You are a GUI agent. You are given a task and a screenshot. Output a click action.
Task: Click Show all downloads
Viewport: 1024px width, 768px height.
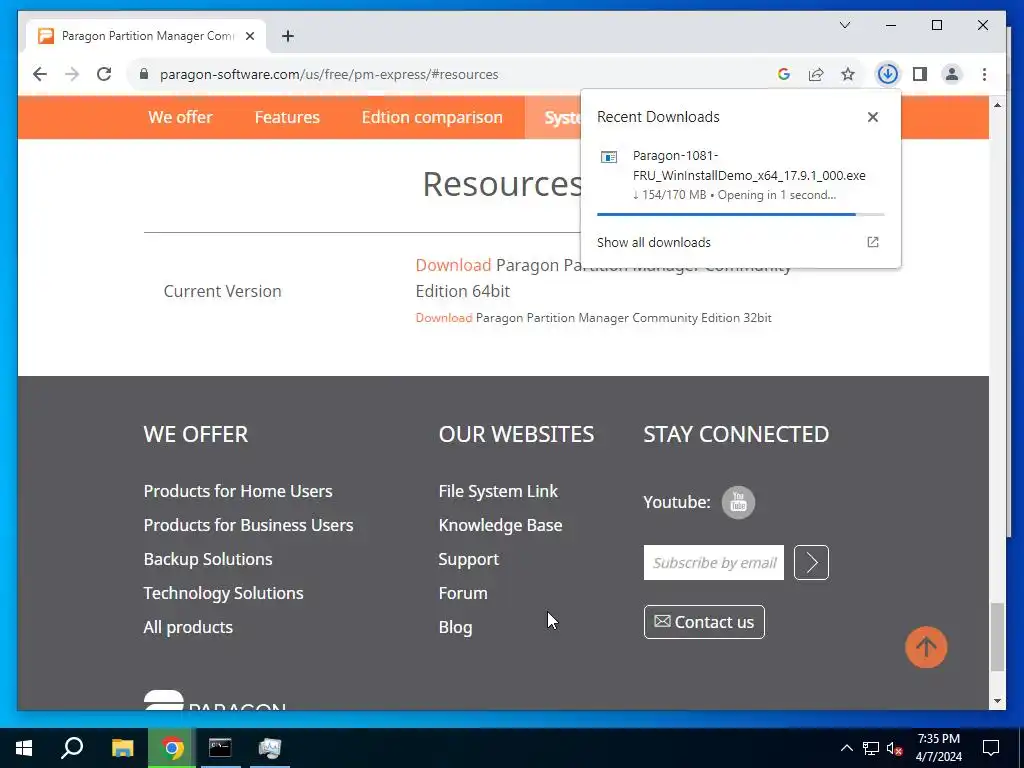tap(654, 242)
